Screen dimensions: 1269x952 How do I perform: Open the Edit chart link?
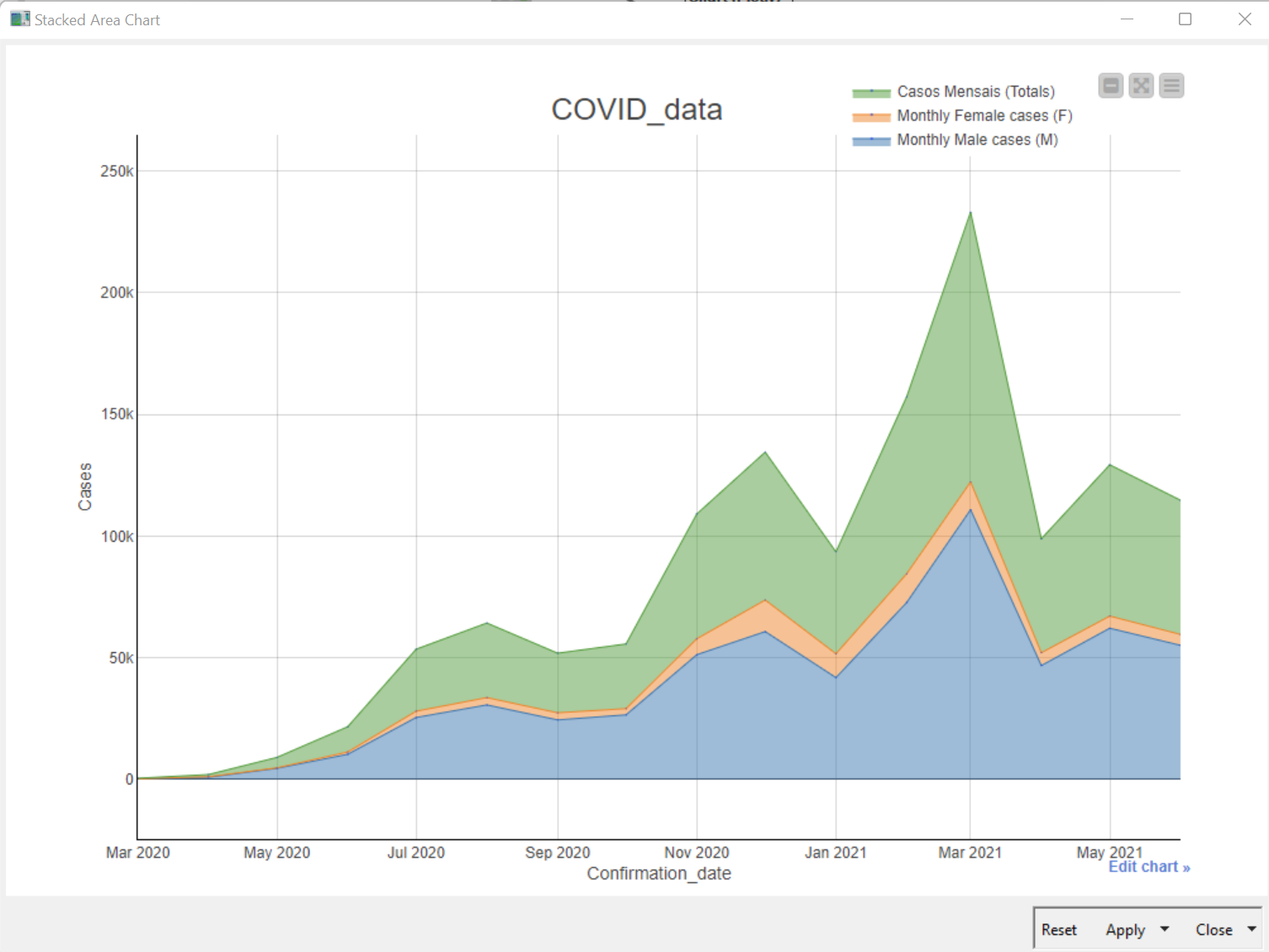[1149, 866]
